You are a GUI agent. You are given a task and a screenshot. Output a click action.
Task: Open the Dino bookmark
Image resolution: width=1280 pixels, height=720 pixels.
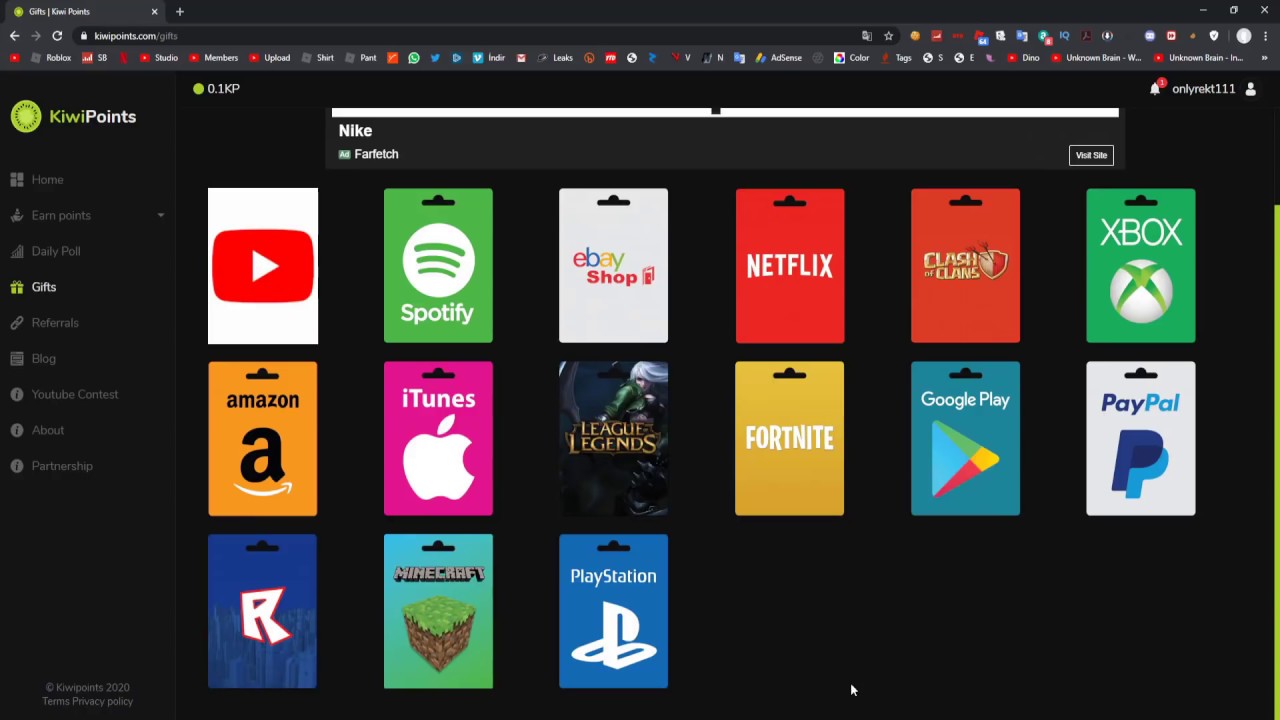click(x=1023, y=58)
